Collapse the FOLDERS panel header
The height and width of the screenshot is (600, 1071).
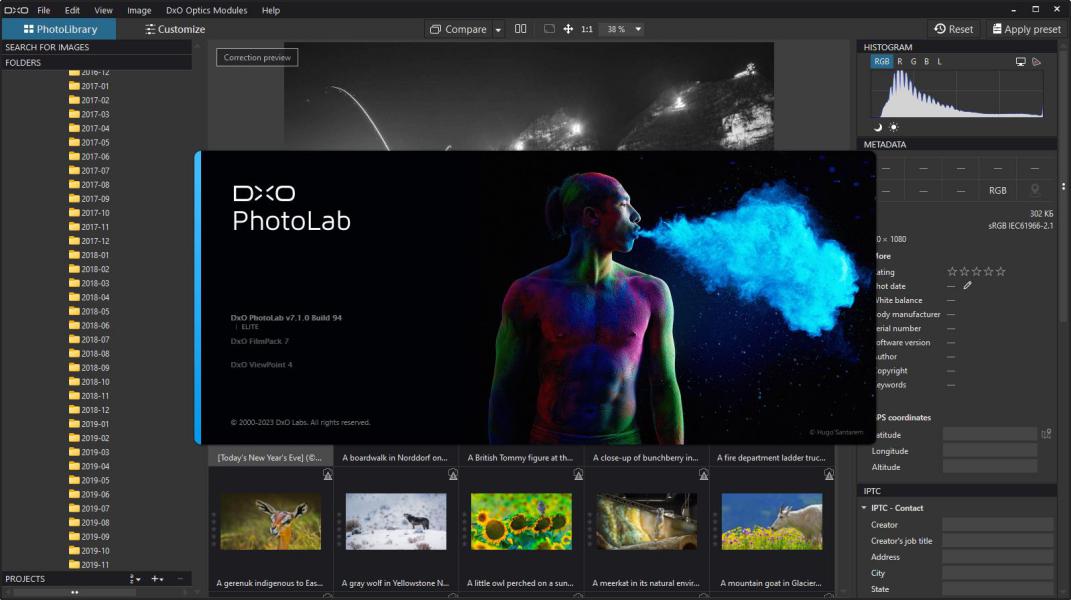click(x=96, y=62)
